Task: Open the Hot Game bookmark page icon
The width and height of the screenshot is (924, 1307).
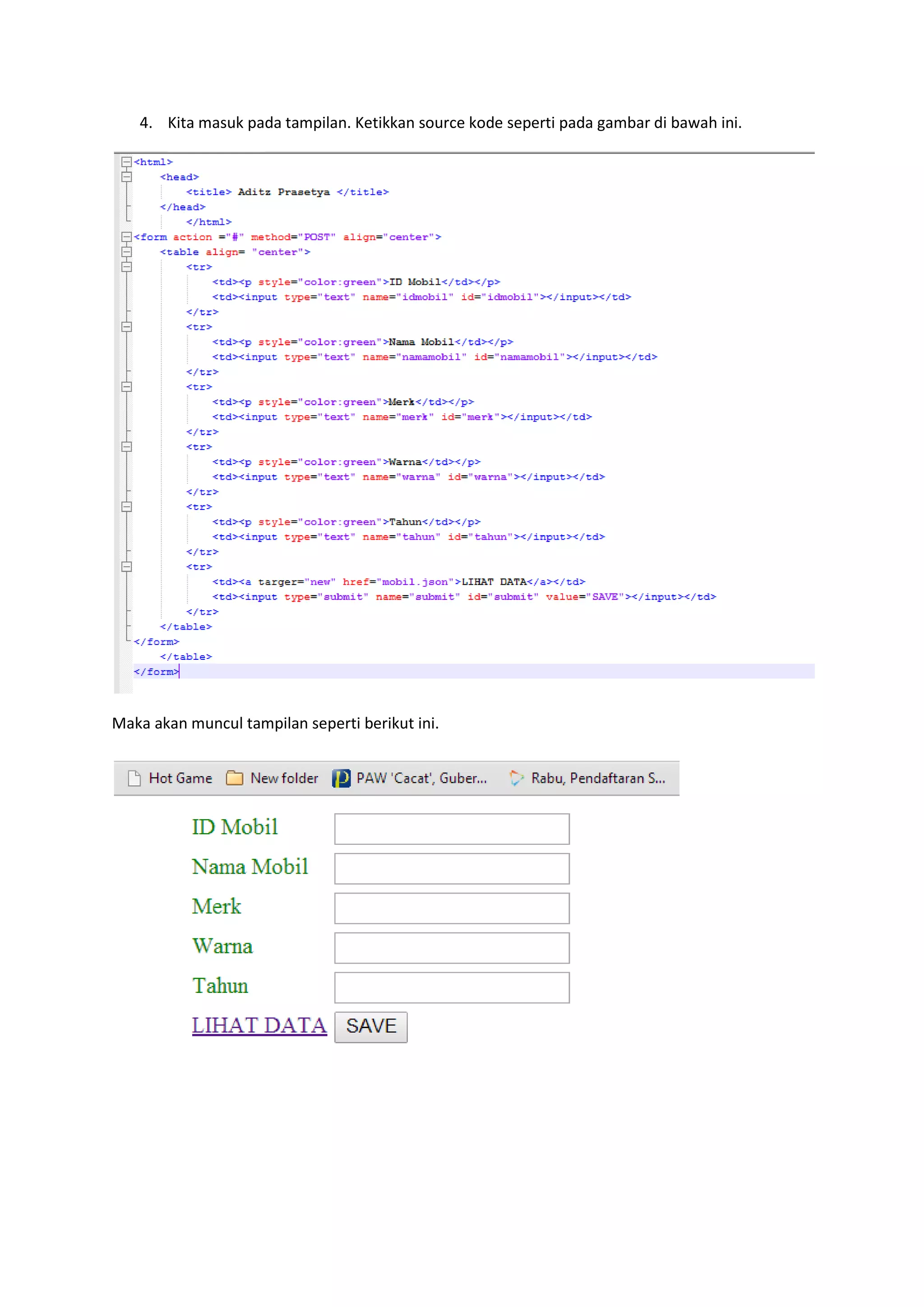Action: pyautogui.click(x=134, y=778)
